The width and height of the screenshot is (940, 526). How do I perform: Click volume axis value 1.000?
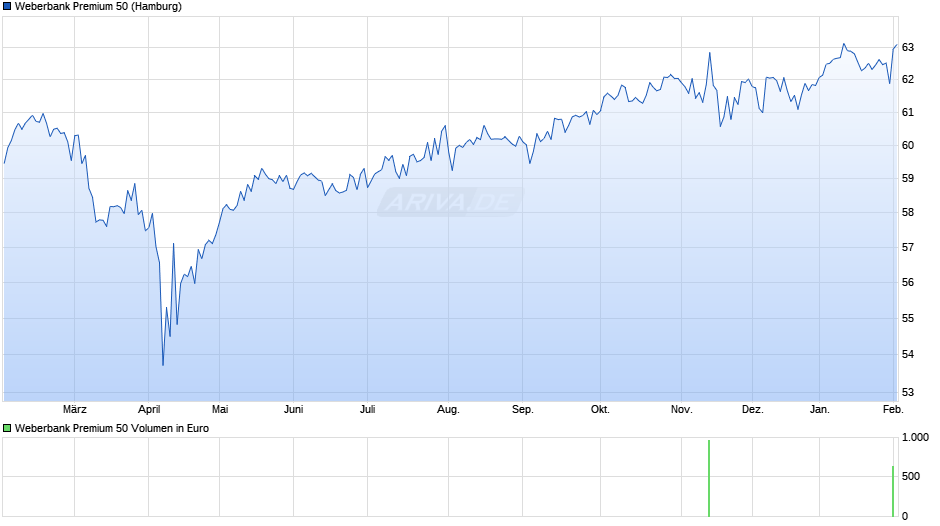[x=915, y=437]
